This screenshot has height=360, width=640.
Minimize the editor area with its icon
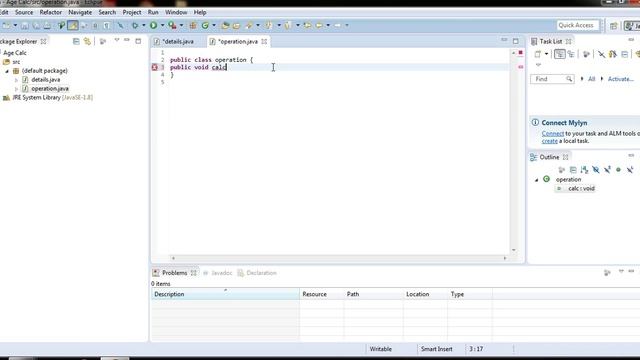click(504, 40)
